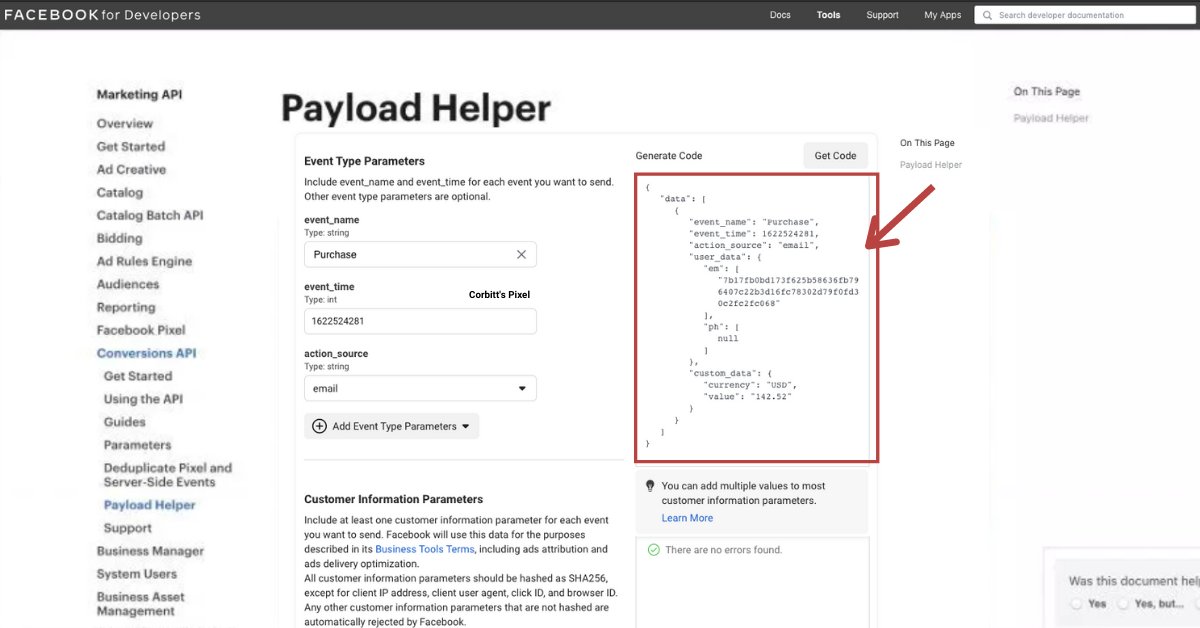Open Business Asset Management in sidebar
Screen dimensions: 1200x628
141,604
